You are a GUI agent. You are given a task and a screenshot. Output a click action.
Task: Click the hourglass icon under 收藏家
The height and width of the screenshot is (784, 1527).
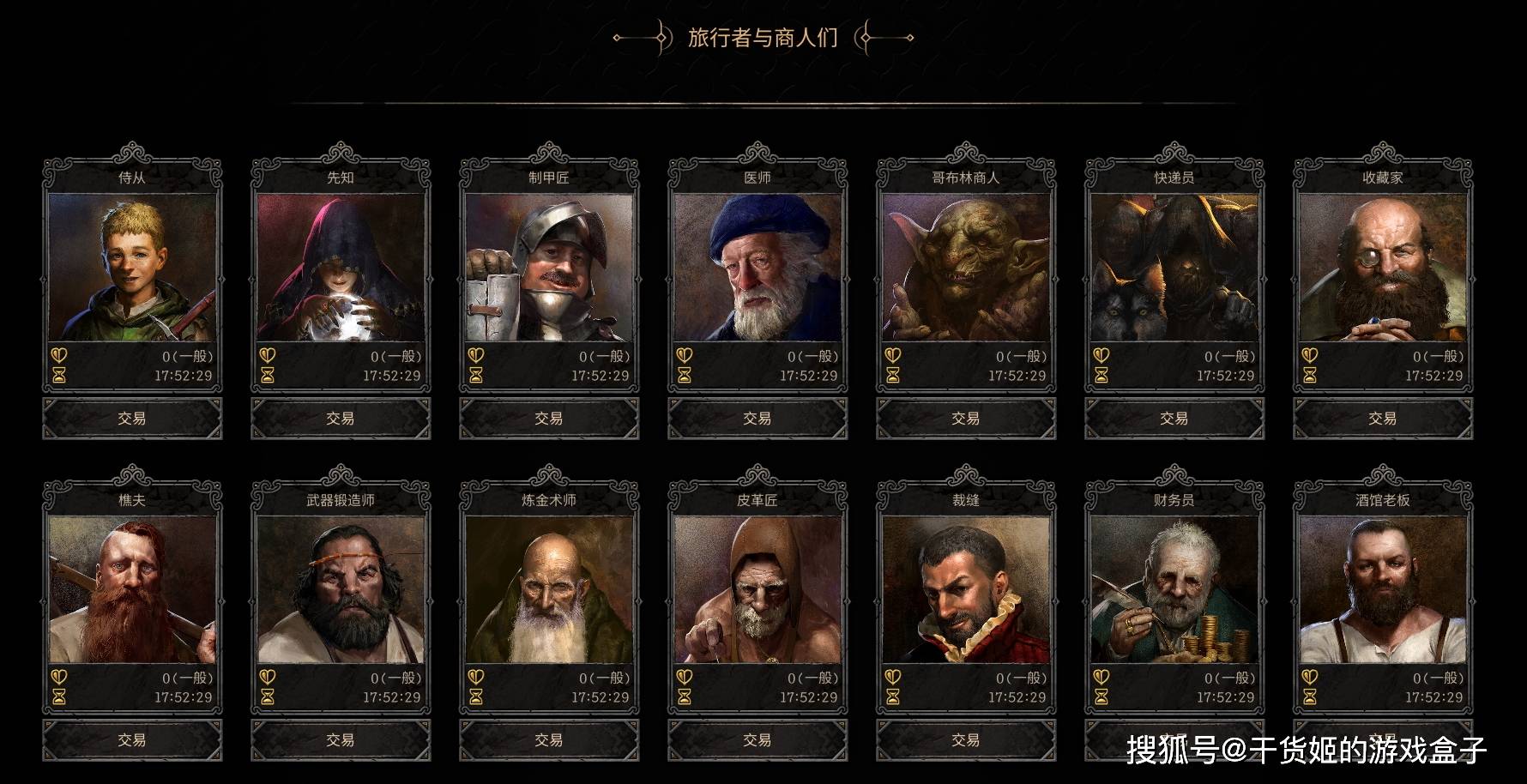click(x=1310, y=375)
